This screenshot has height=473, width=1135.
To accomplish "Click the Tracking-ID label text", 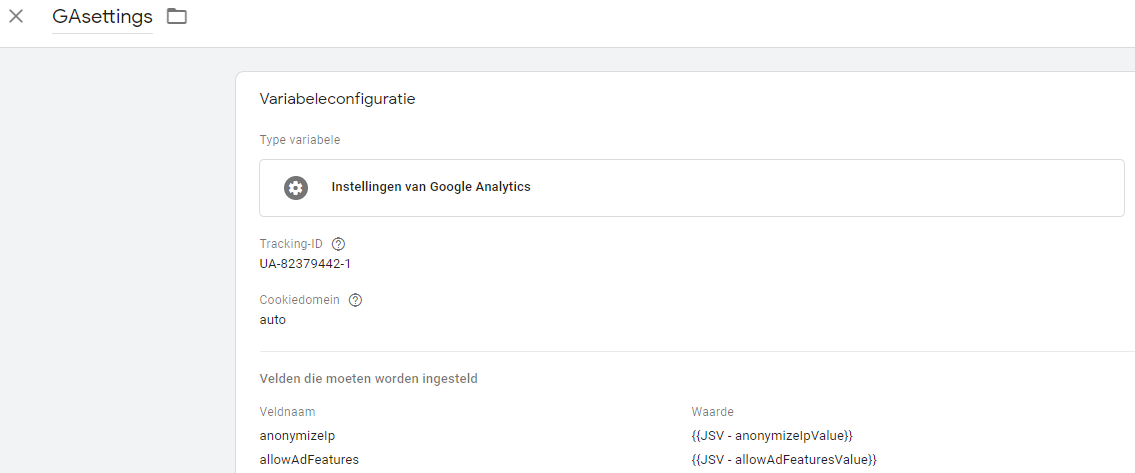I will pos(291,244).
